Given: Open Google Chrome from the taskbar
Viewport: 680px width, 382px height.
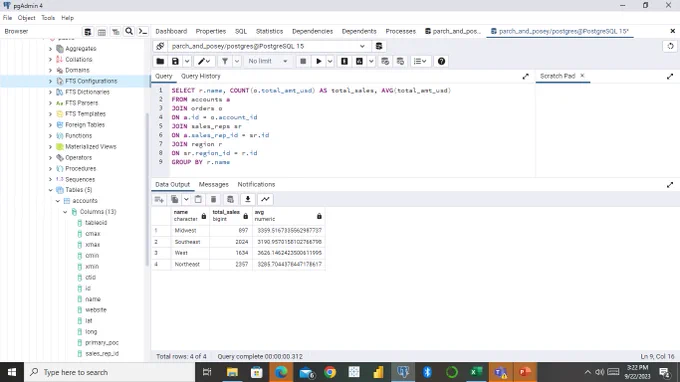Looking at the screenshot, I should click(330, 372).
